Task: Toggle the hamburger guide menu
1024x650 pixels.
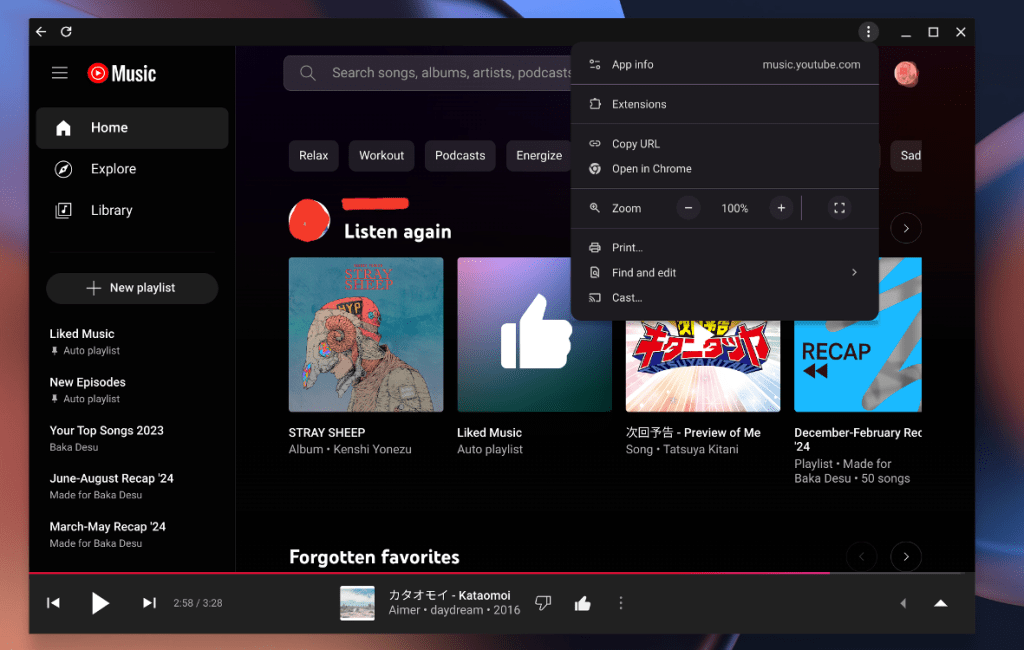Action: click(x=59, y=73)
